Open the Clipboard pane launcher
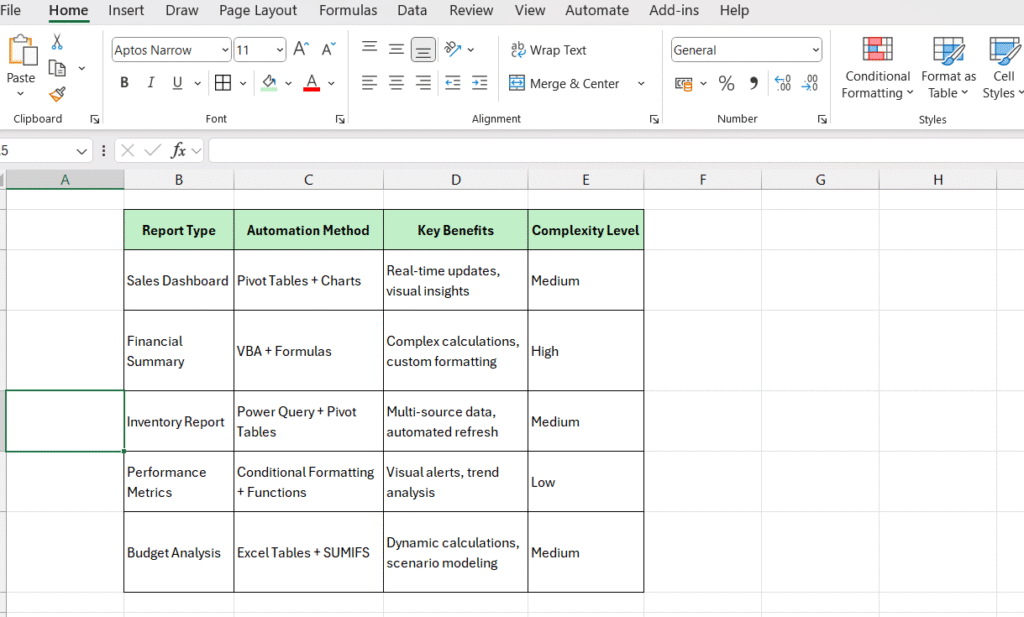1024x617 pixels. (x=95, y=119)
